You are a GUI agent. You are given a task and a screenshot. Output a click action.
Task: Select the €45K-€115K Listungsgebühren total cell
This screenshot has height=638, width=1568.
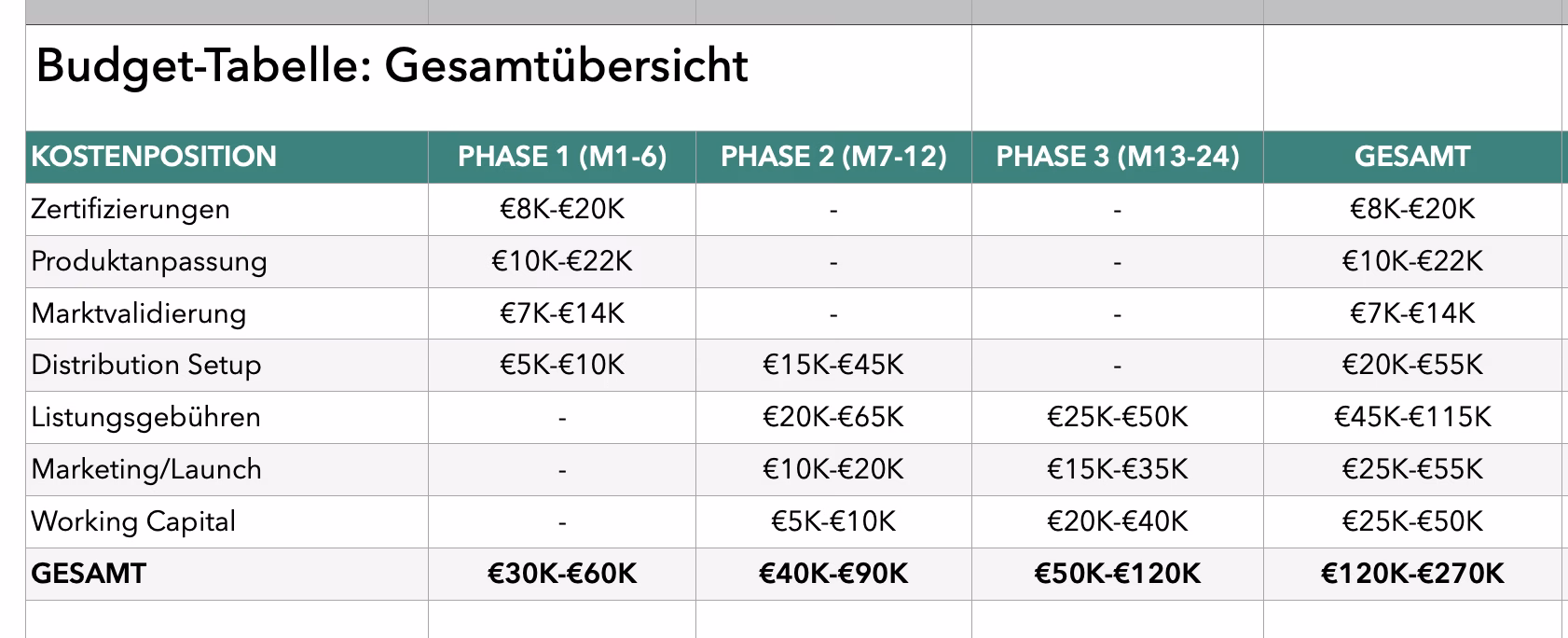1411,417
